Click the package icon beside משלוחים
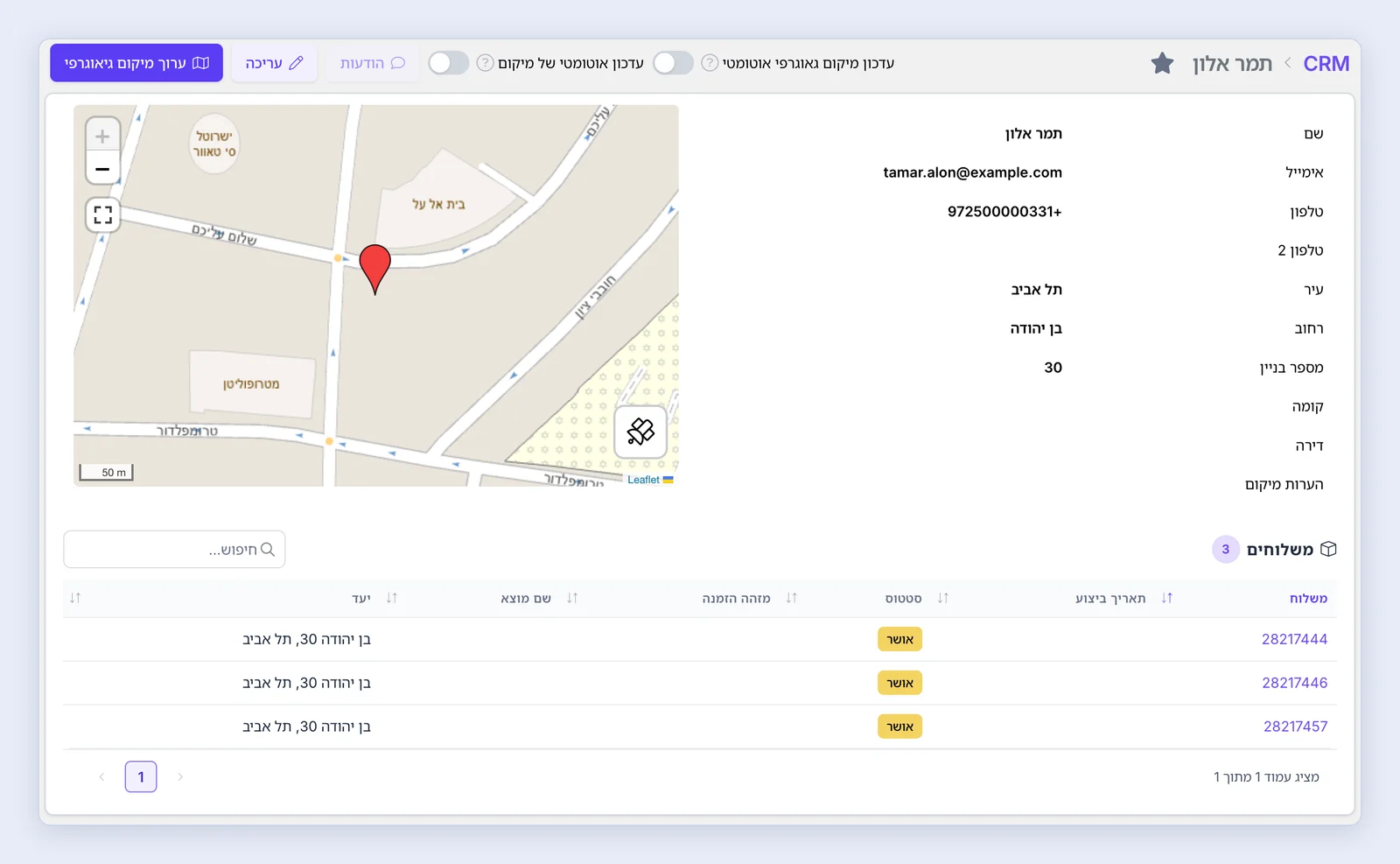Image resolution: width=1400 pixels, height=864 pixels. point(1328,549)
